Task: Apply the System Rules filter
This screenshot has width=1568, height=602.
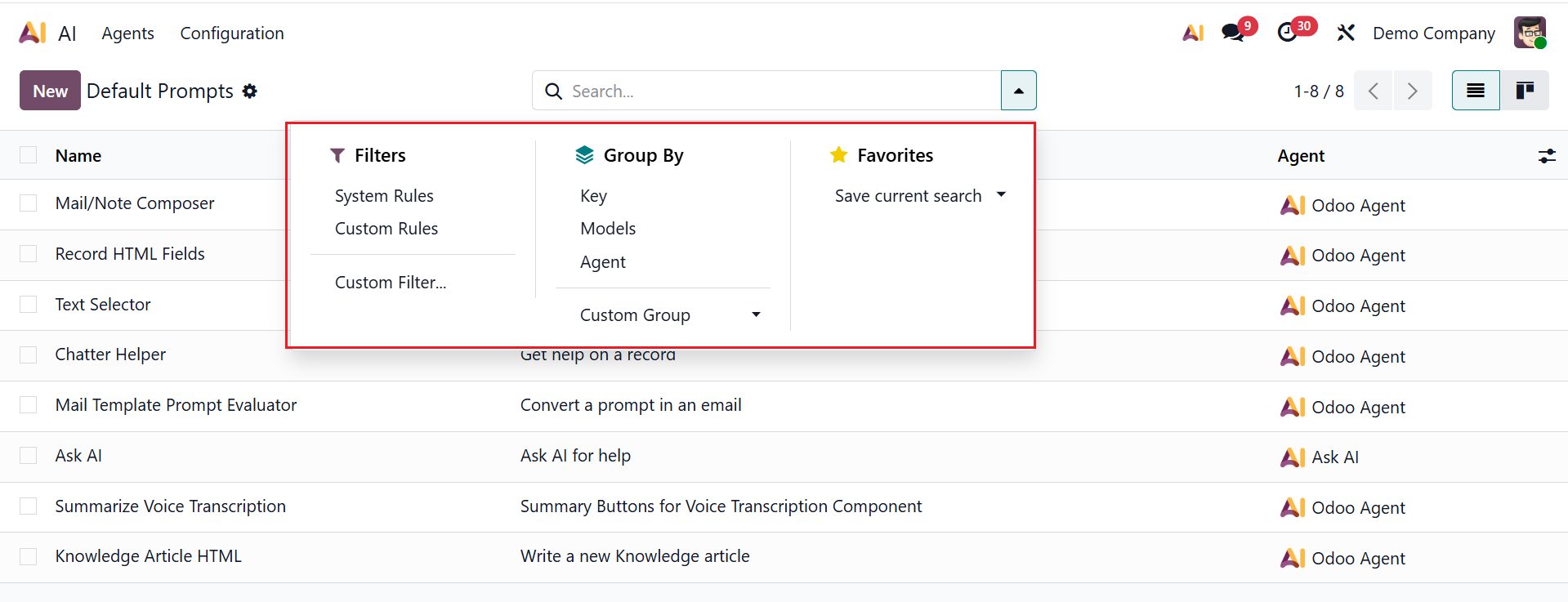Action: pos(384,196)
